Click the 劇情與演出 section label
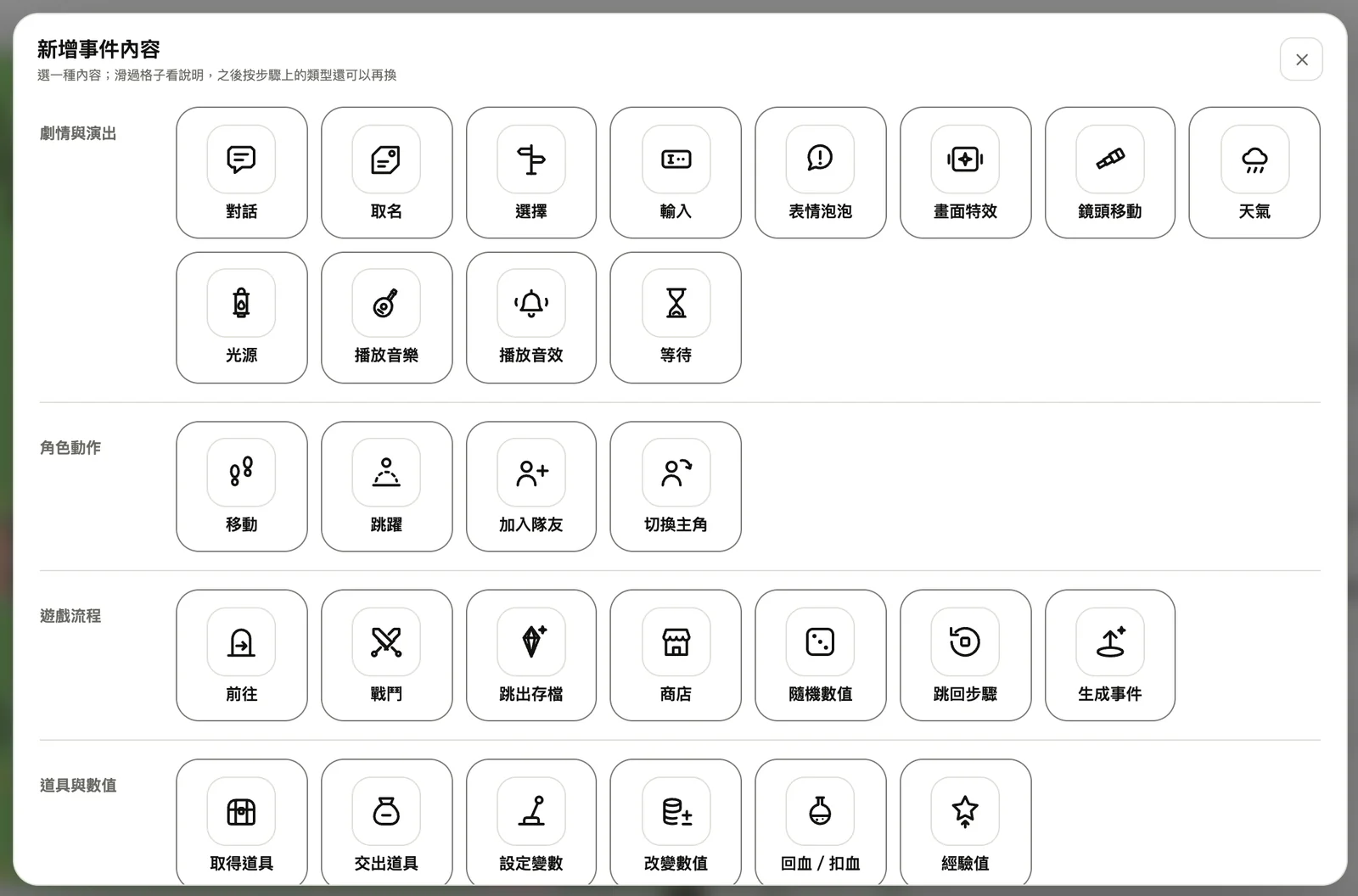Viewport: 1358px width, 896px height. tap(78, 133)
